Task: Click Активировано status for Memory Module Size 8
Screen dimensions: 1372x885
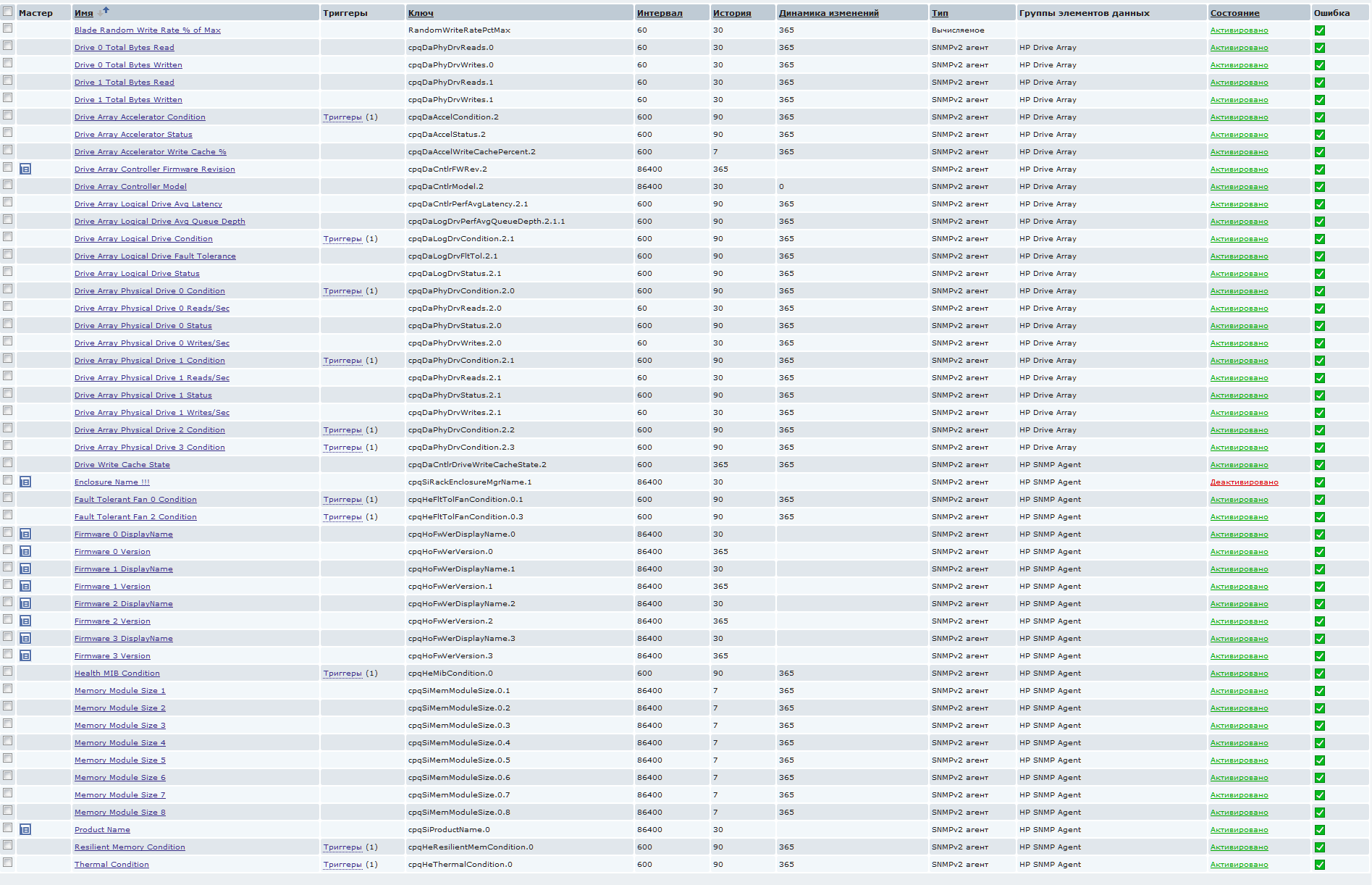Action: tap(1239, 813)
